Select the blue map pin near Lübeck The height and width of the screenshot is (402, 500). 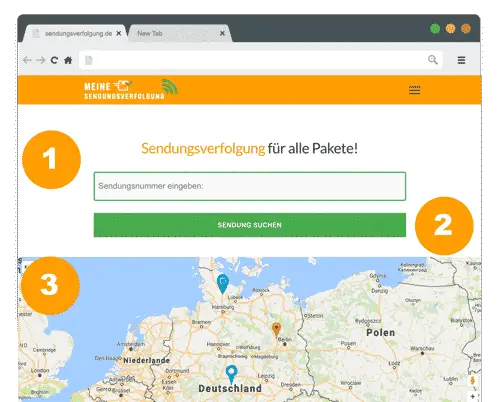[x=223, y=284]
